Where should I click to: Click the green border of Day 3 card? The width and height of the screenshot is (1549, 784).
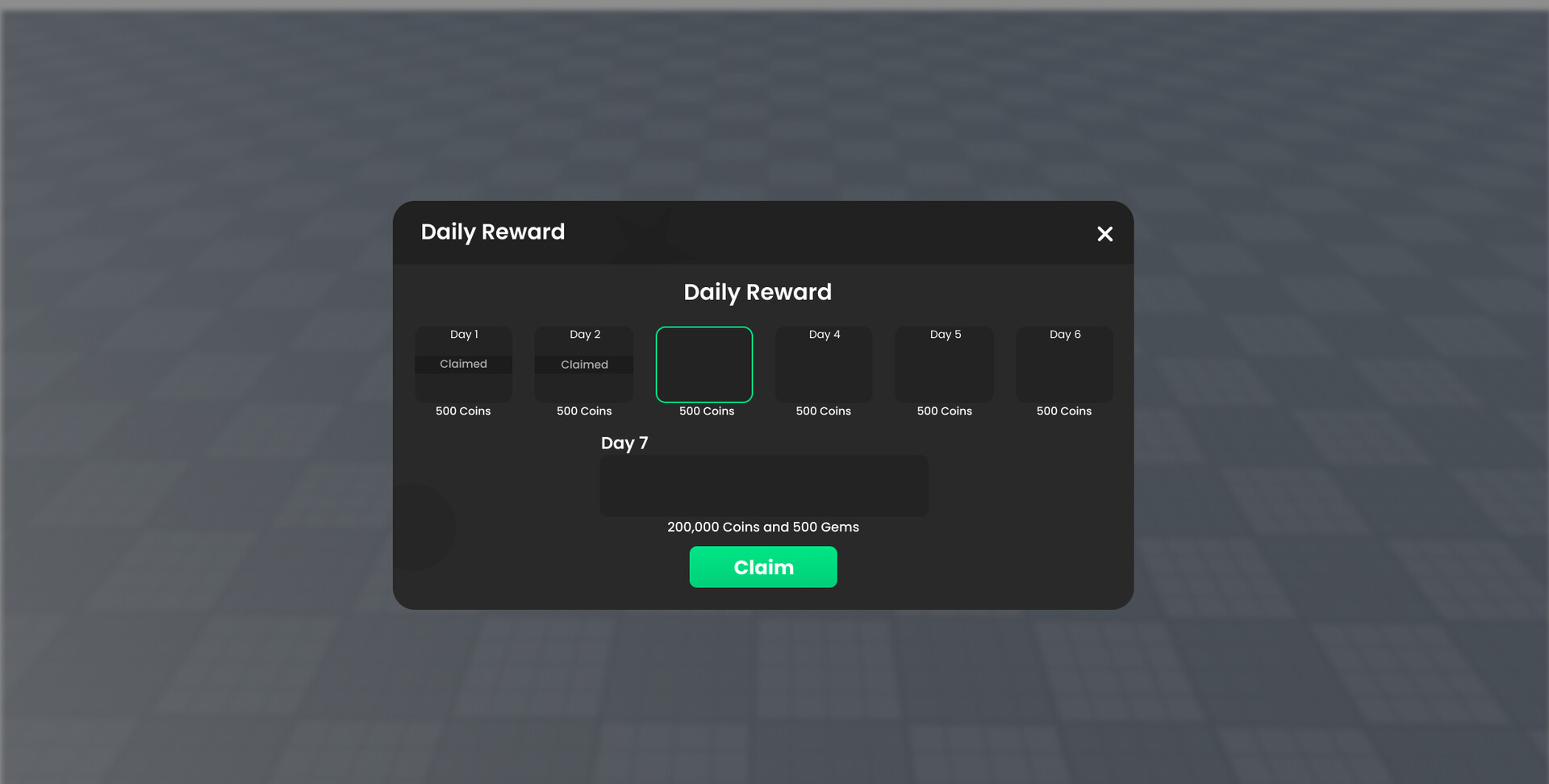coord(704,327)
